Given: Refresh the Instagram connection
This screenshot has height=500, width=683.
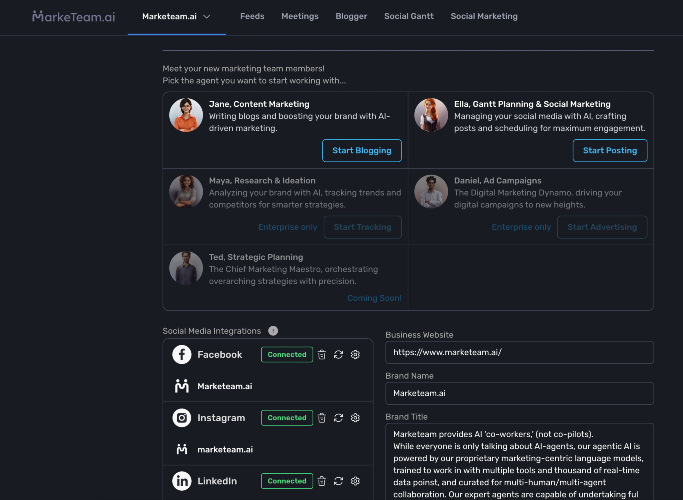Looking at the screenshot, I should pos(338,418).
